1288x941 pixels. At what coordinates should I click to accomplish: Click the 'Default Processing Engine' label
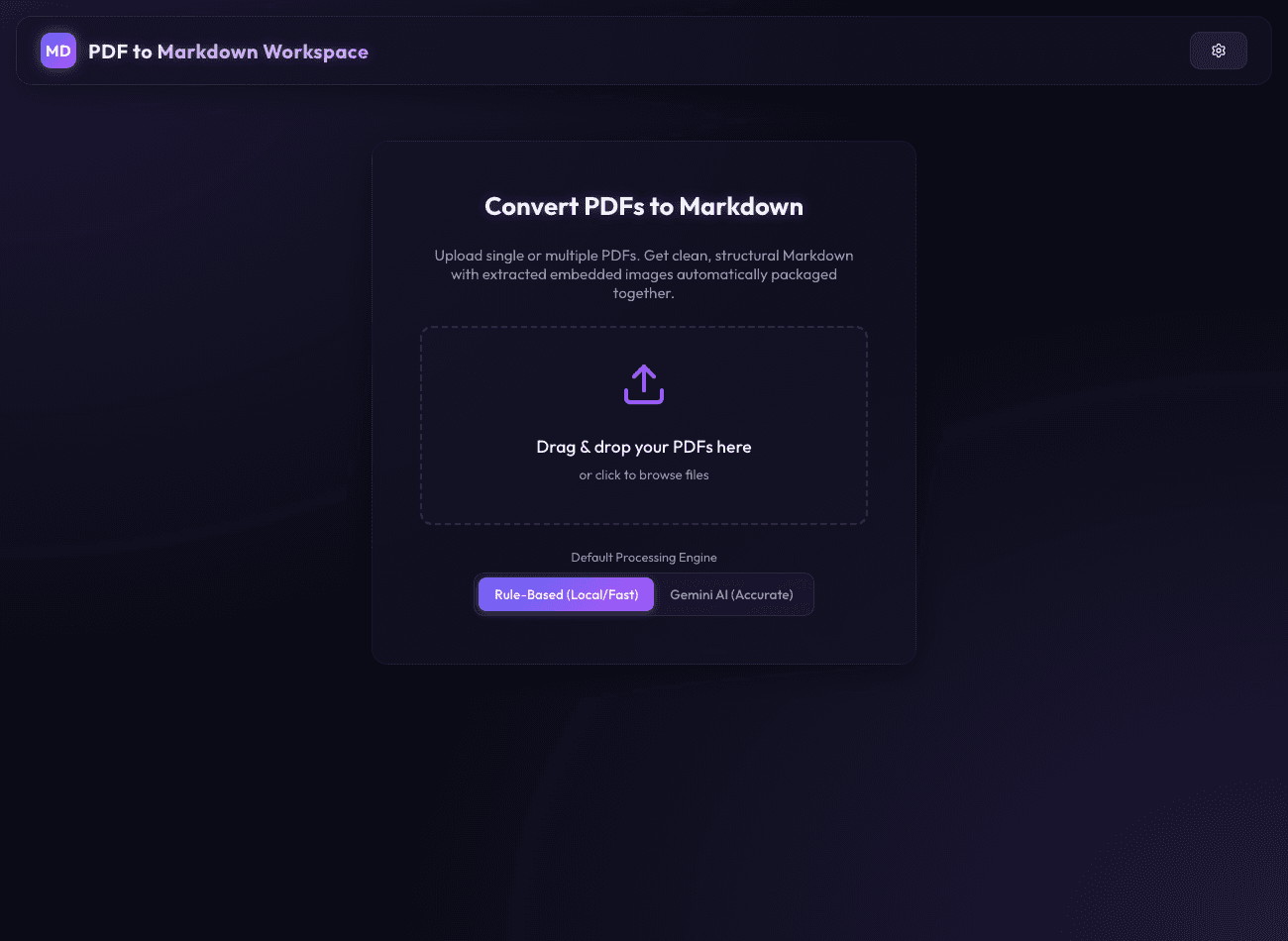click(644, 558)
